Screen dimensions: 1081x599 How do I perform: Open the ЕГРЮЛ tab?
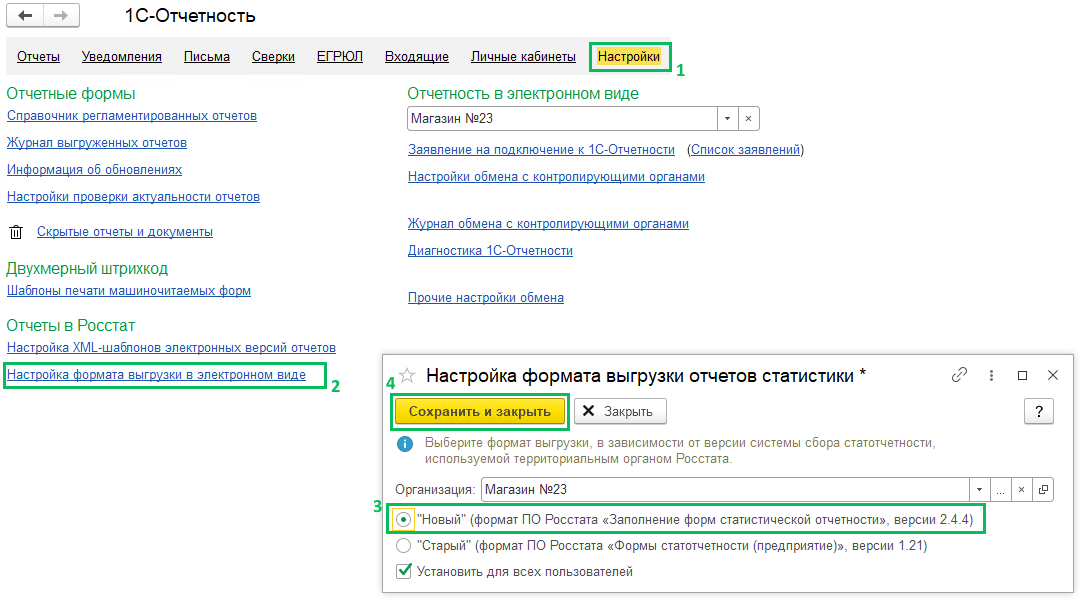click(340, 57)
